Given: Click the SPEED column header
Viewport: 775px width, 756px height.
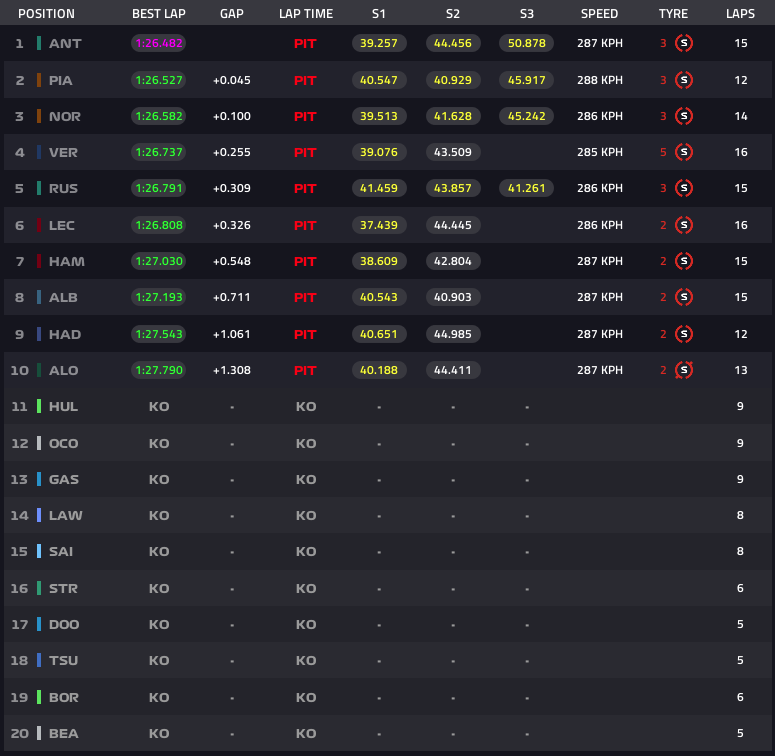Looking at the screenshot, I should 599,14.
